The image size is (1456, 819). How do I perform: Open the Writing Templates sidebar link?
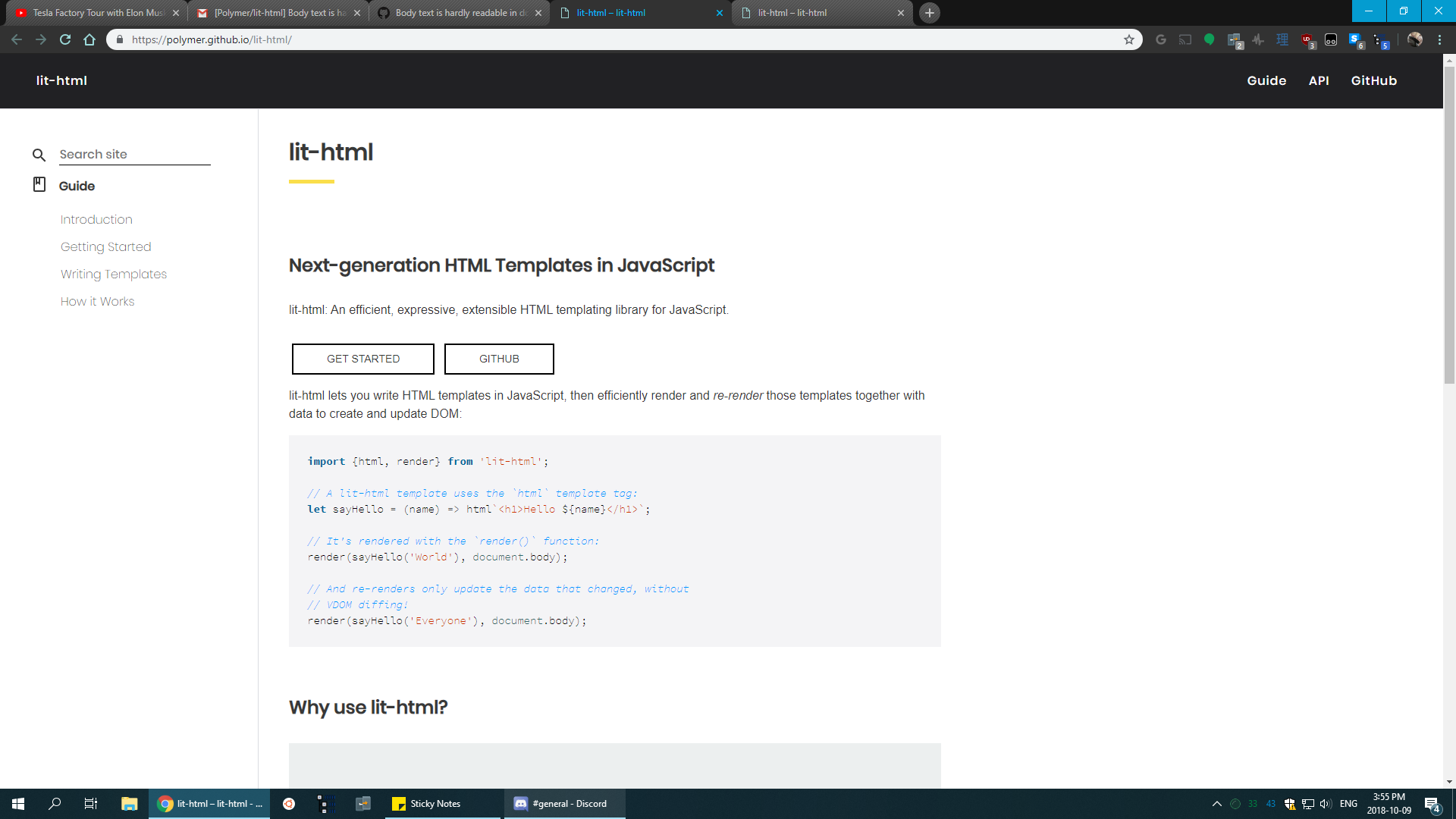[x=113, y=274]
